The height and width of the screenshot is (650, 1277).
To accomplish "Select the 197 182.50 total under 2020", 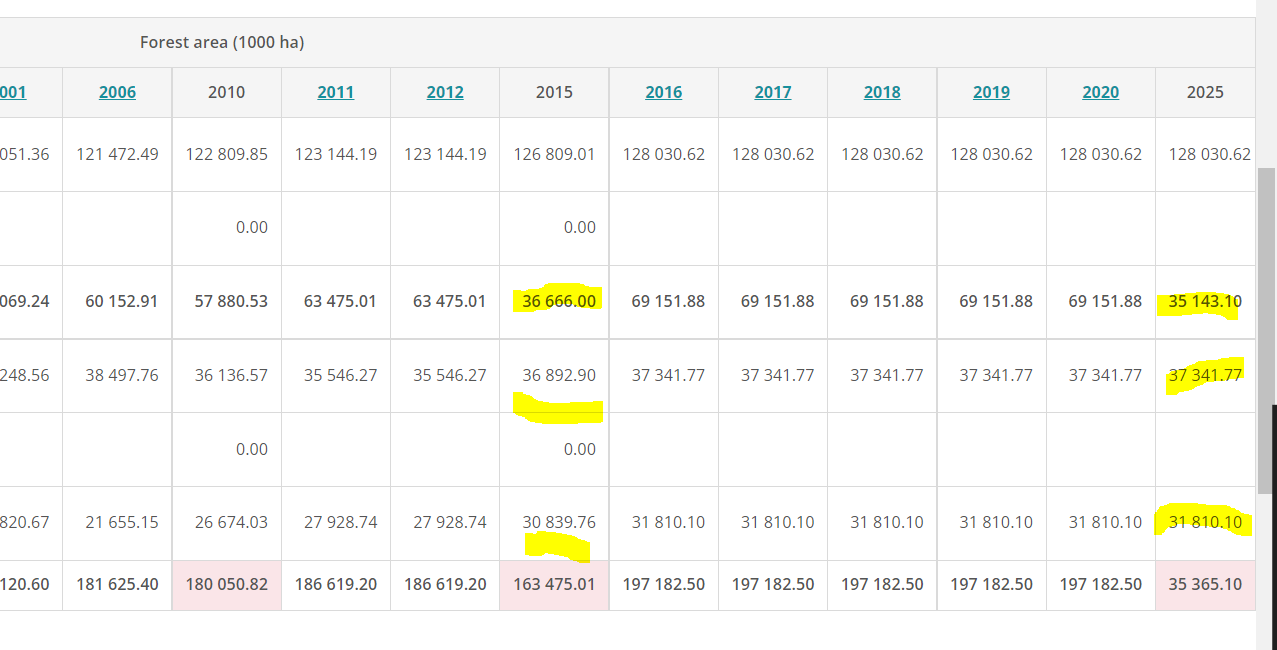I will click(x=1100, y=584).
